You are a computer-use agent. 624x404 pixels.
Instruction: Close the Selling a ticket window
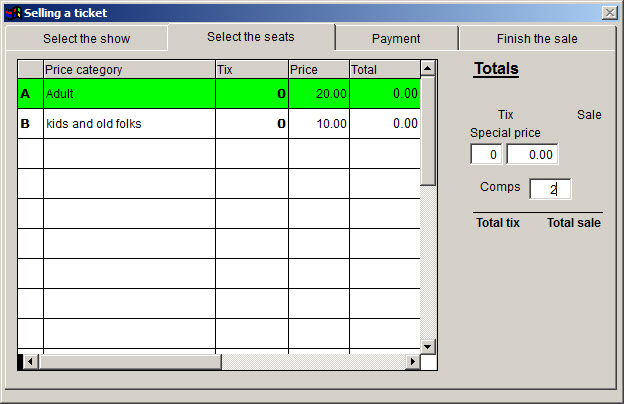pyautogui.click(x=609, y=13)
